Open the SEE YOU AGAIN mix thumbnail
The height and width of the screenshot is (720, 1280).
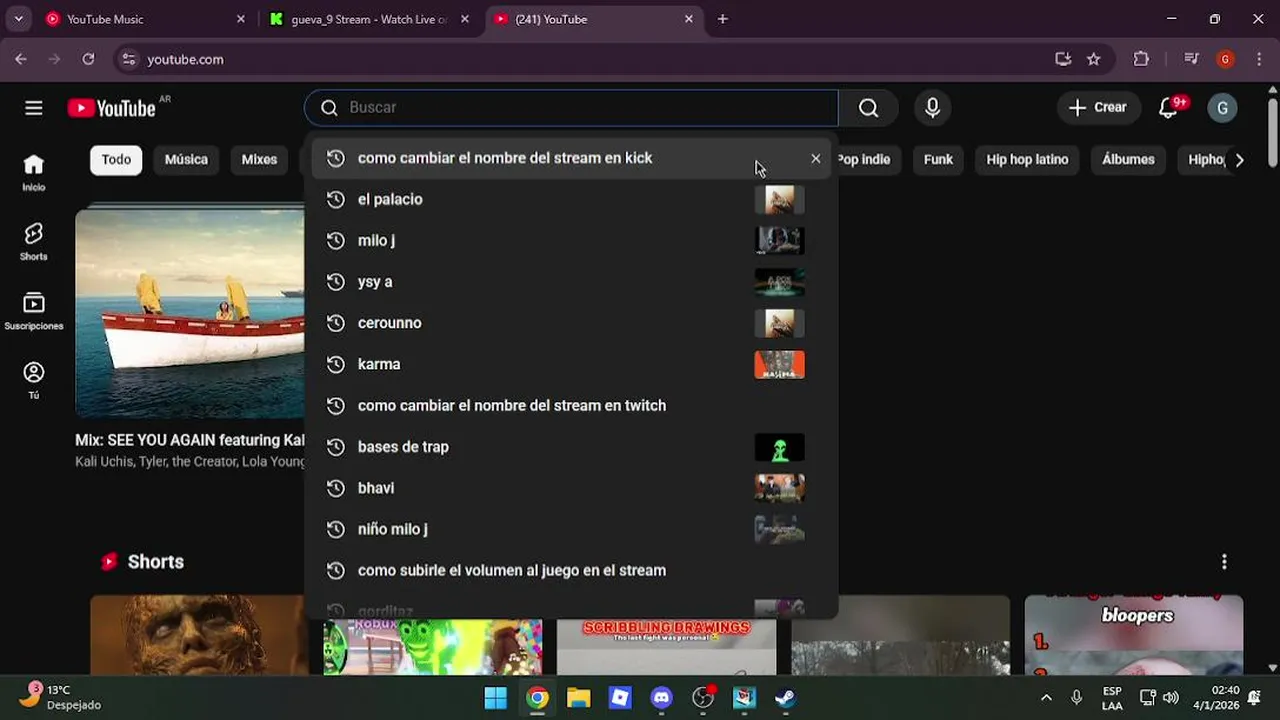tap(190, 312)
